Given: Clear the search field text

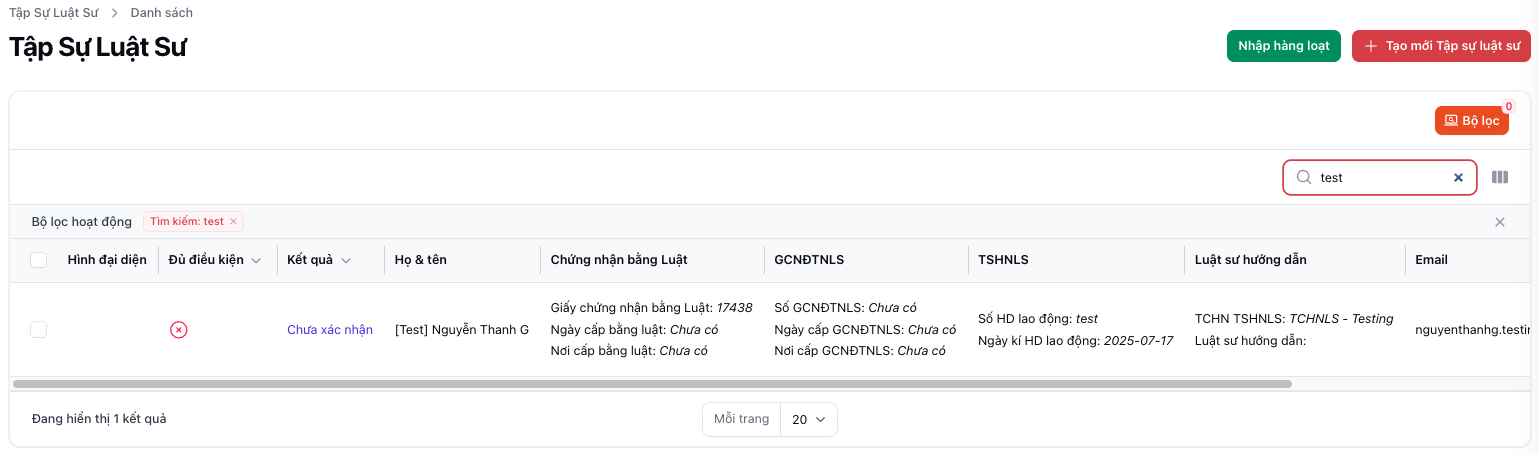Looking at the screenshot, I should pos(1458,177).
